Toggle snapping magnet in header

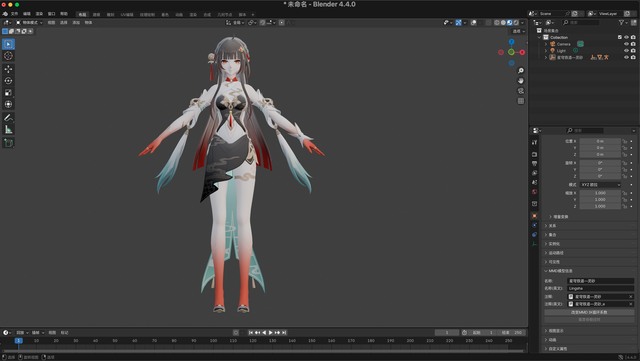[262, 22]
